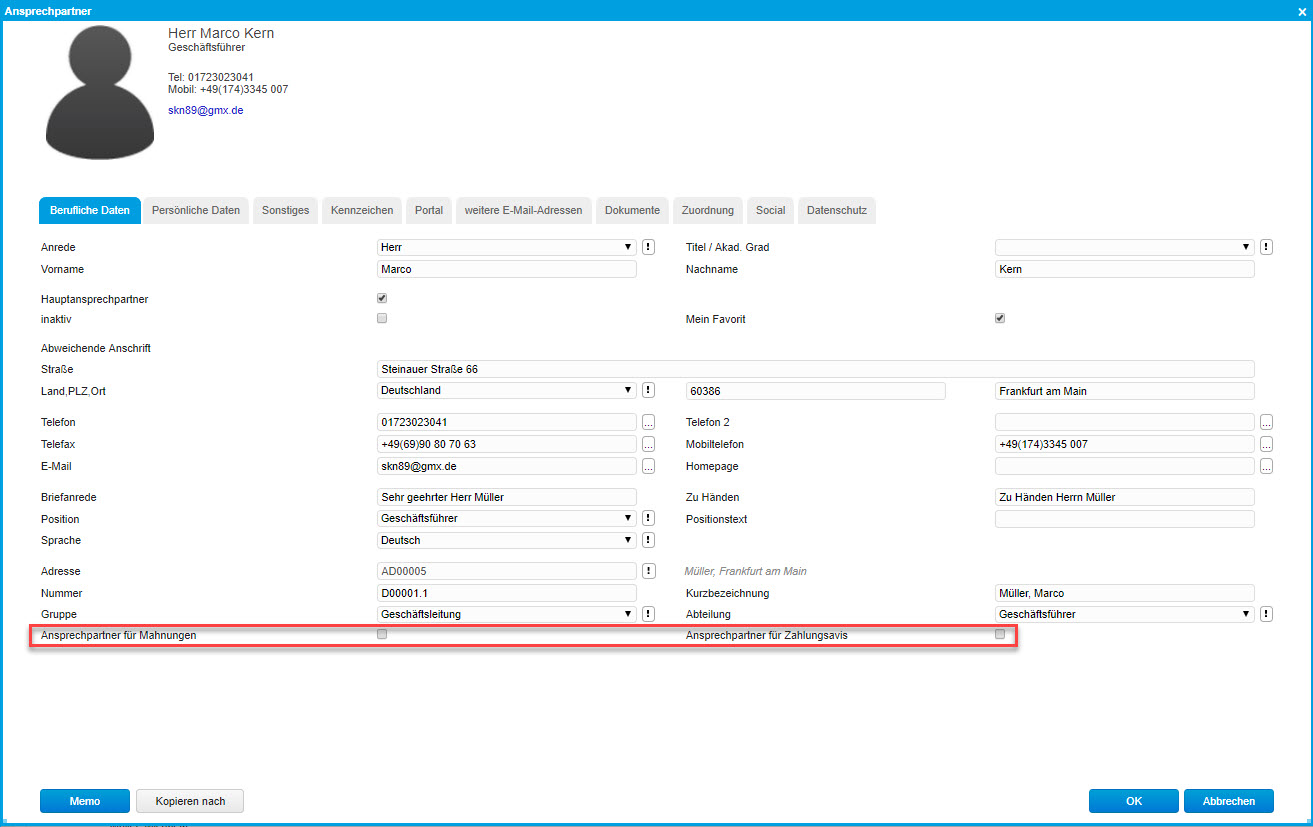Click the Briefanrede input field
This screenshot has height=827, width=1313.
507,497
